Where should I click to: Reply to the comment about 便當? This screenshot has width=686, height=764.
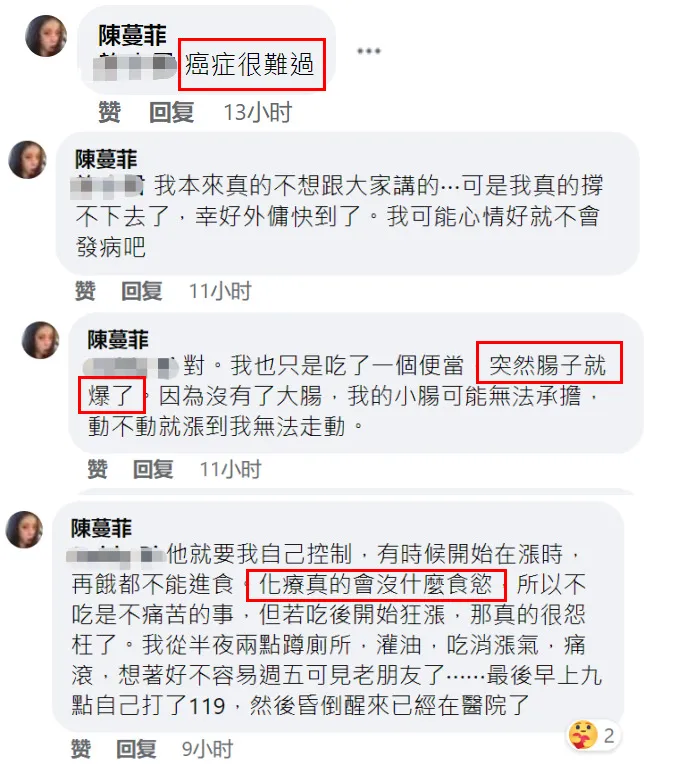(153, 469)
